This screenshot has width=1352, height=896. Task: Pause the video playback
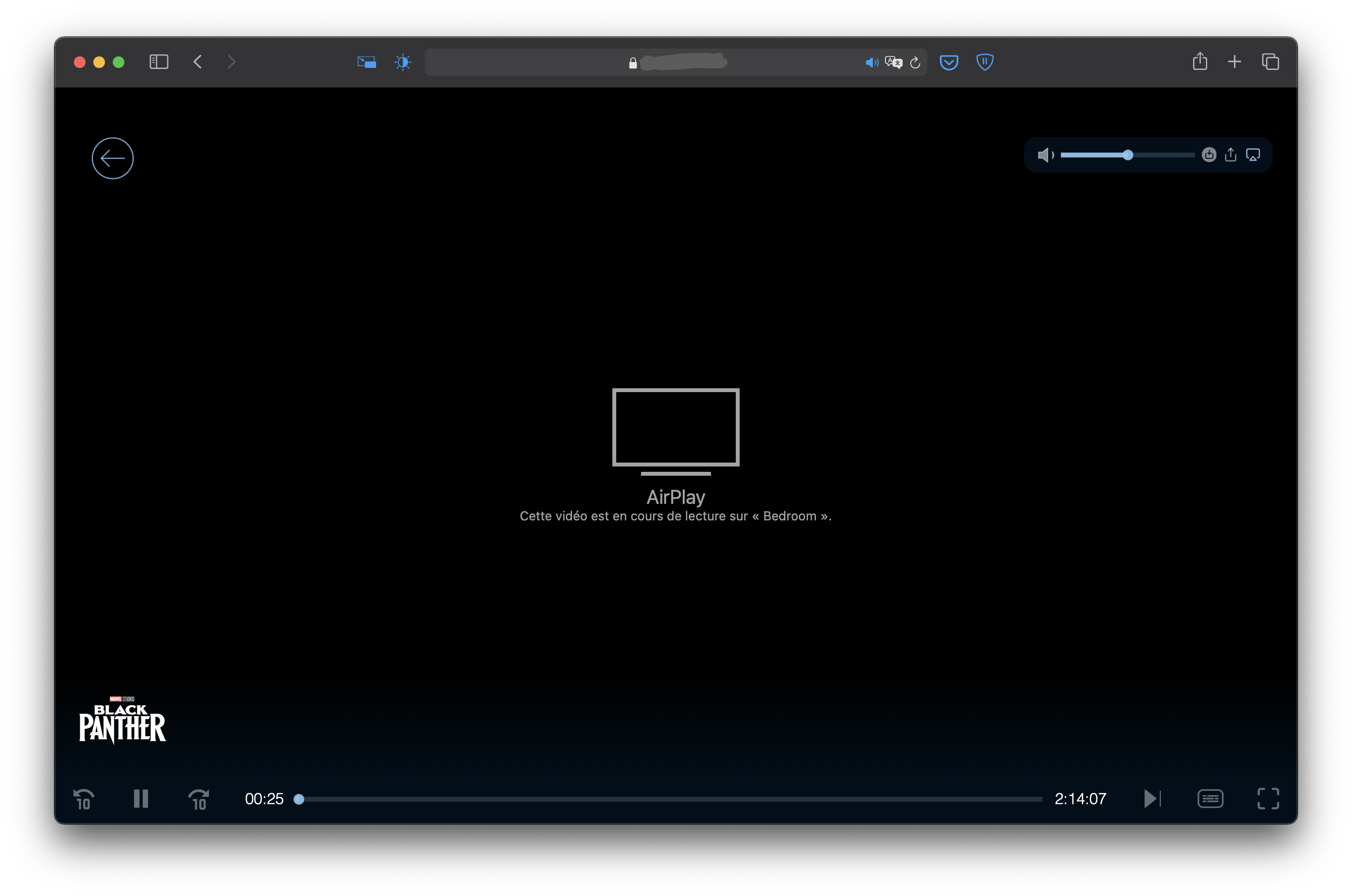(141, 798)
